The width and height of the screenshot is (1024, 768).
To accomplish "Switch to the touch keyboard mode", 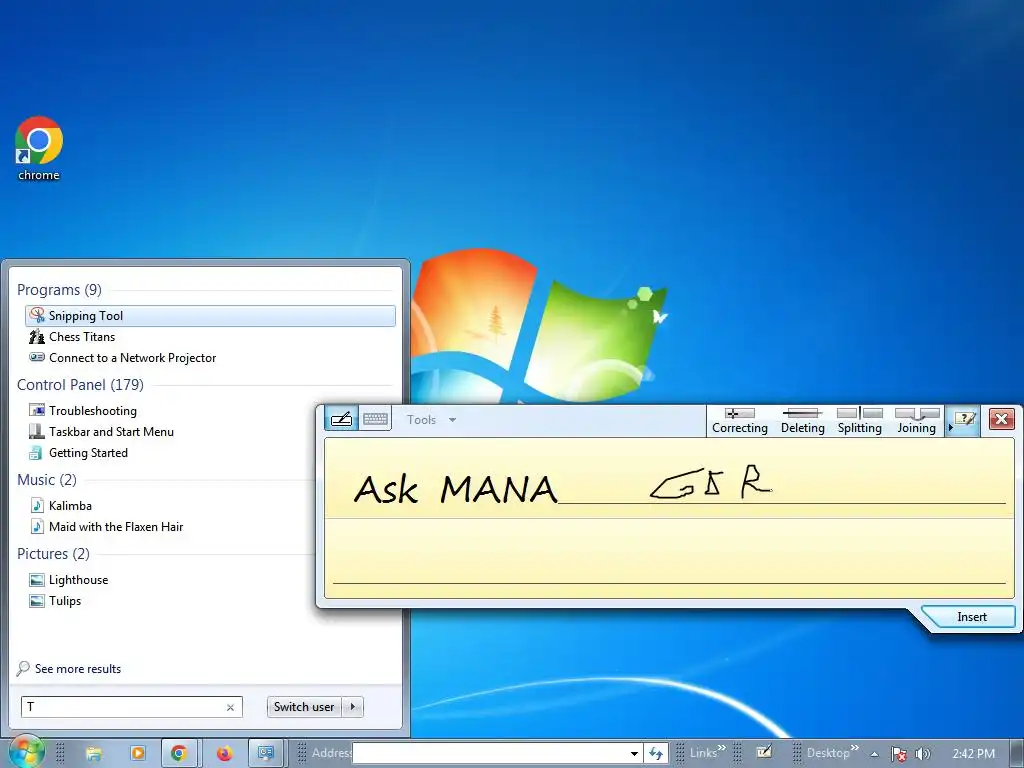I will click(x=375, y=419).
